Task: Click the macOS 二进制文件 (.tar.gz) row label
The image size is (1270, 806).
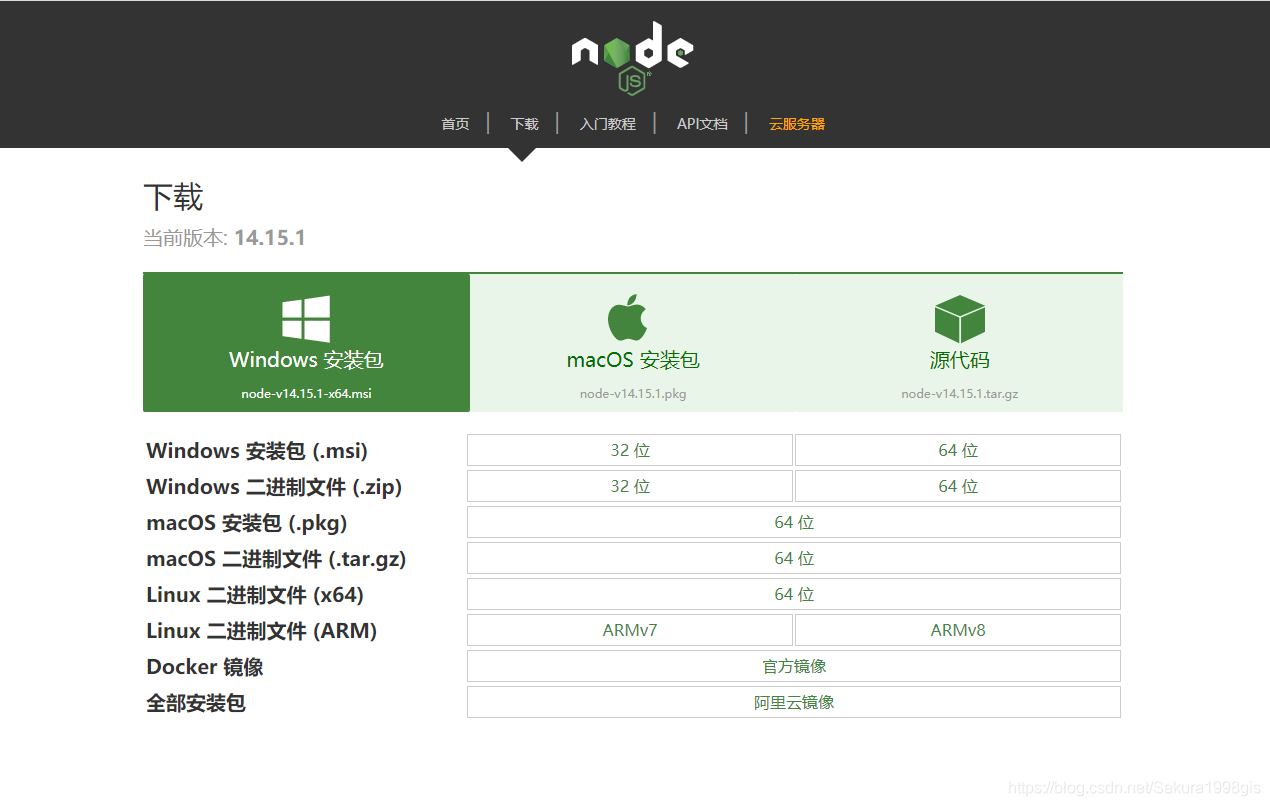Action: [x=276, y=559]
